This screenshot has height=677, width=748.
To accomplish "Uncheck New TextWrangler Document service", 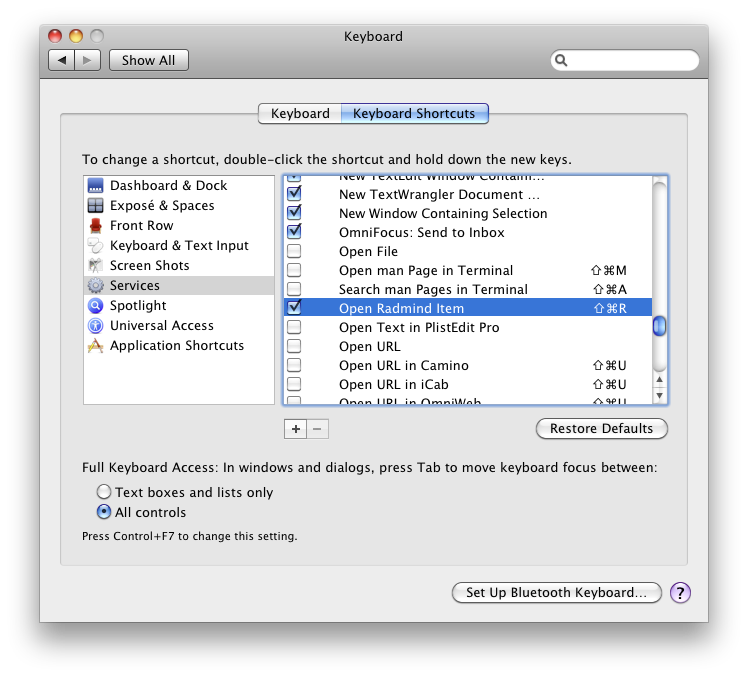I will [x=294, y=194].
